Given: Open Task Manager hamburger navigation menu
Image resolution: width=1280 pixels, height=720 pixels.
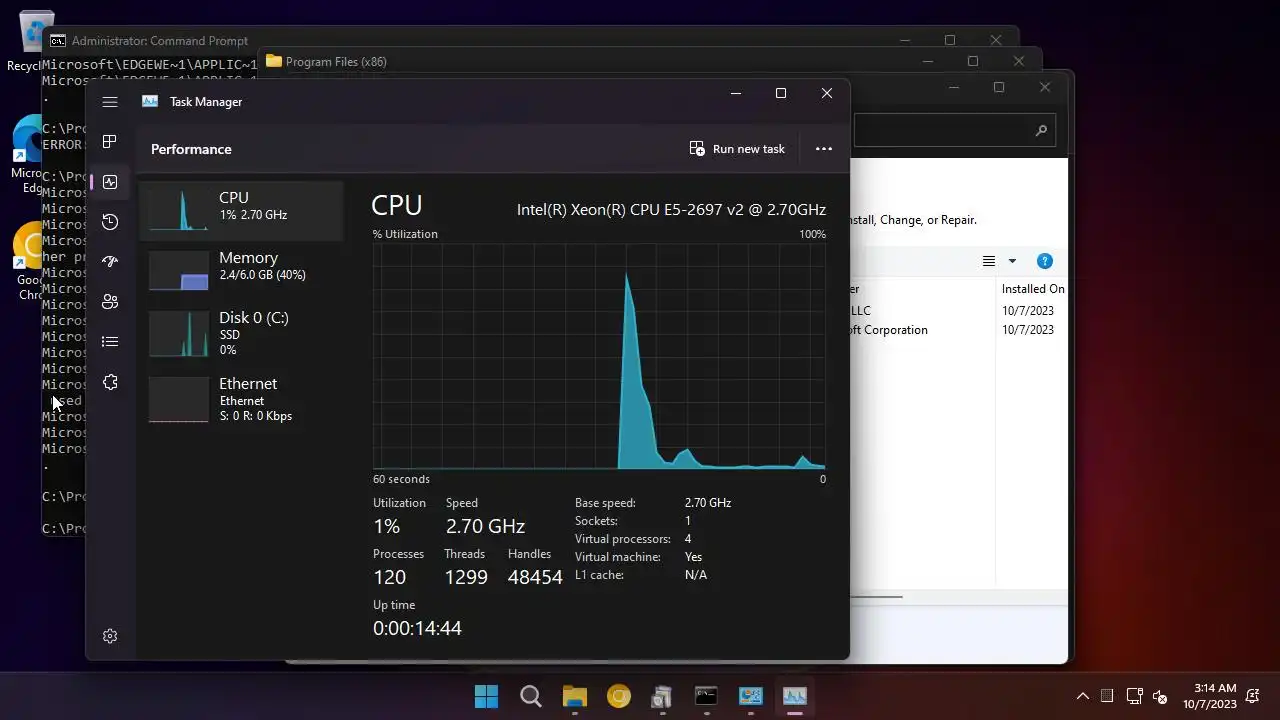Looking at the screenshot, I should pos(110,102).
